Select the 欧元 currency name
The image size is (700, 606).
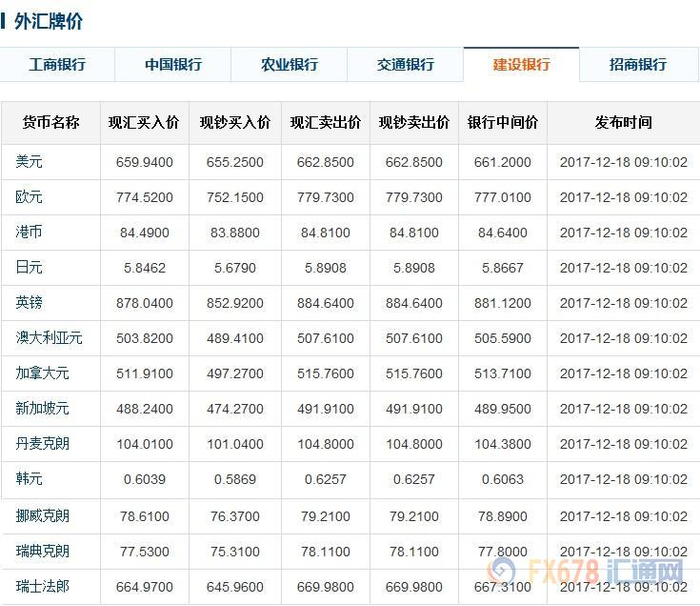[x=29, y=197]
